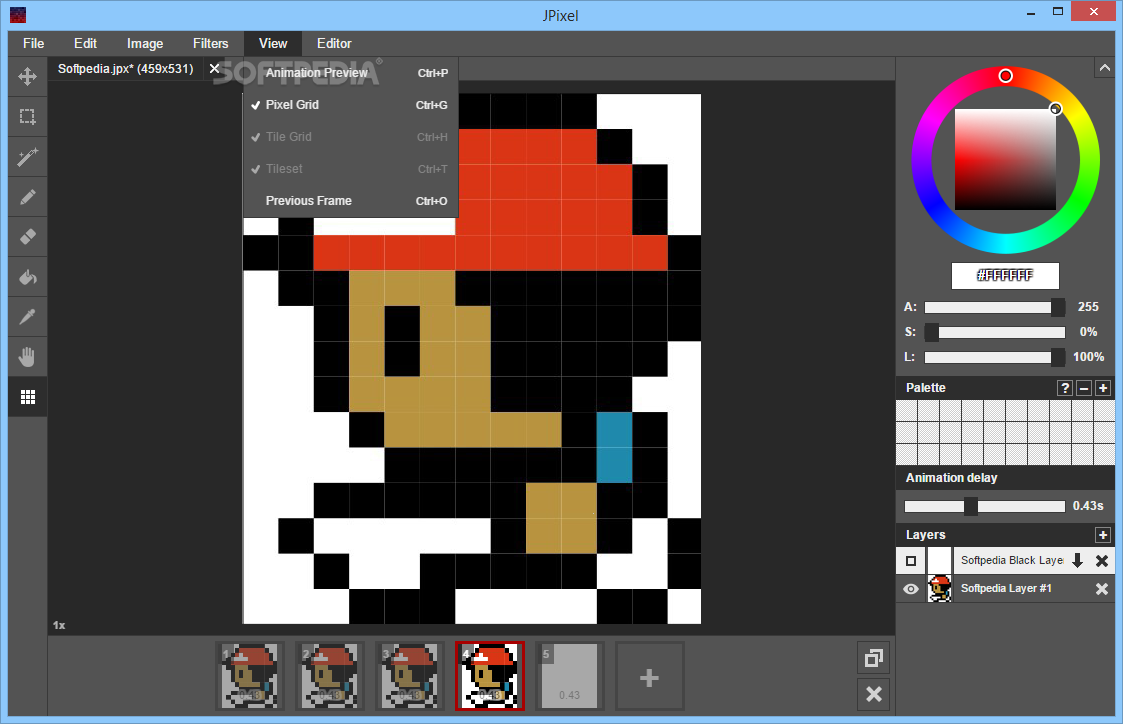
Task: Remove a palette row with minus button
Action: click(1084, 388)
